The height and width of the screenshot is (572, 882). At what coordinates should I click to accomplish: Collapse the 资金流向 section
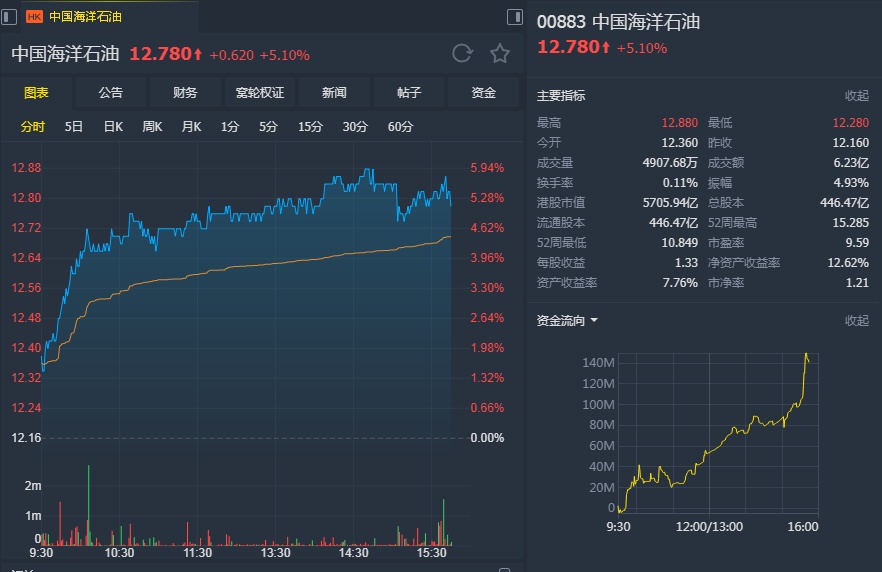pyautogui.click(x=857, y=321)
